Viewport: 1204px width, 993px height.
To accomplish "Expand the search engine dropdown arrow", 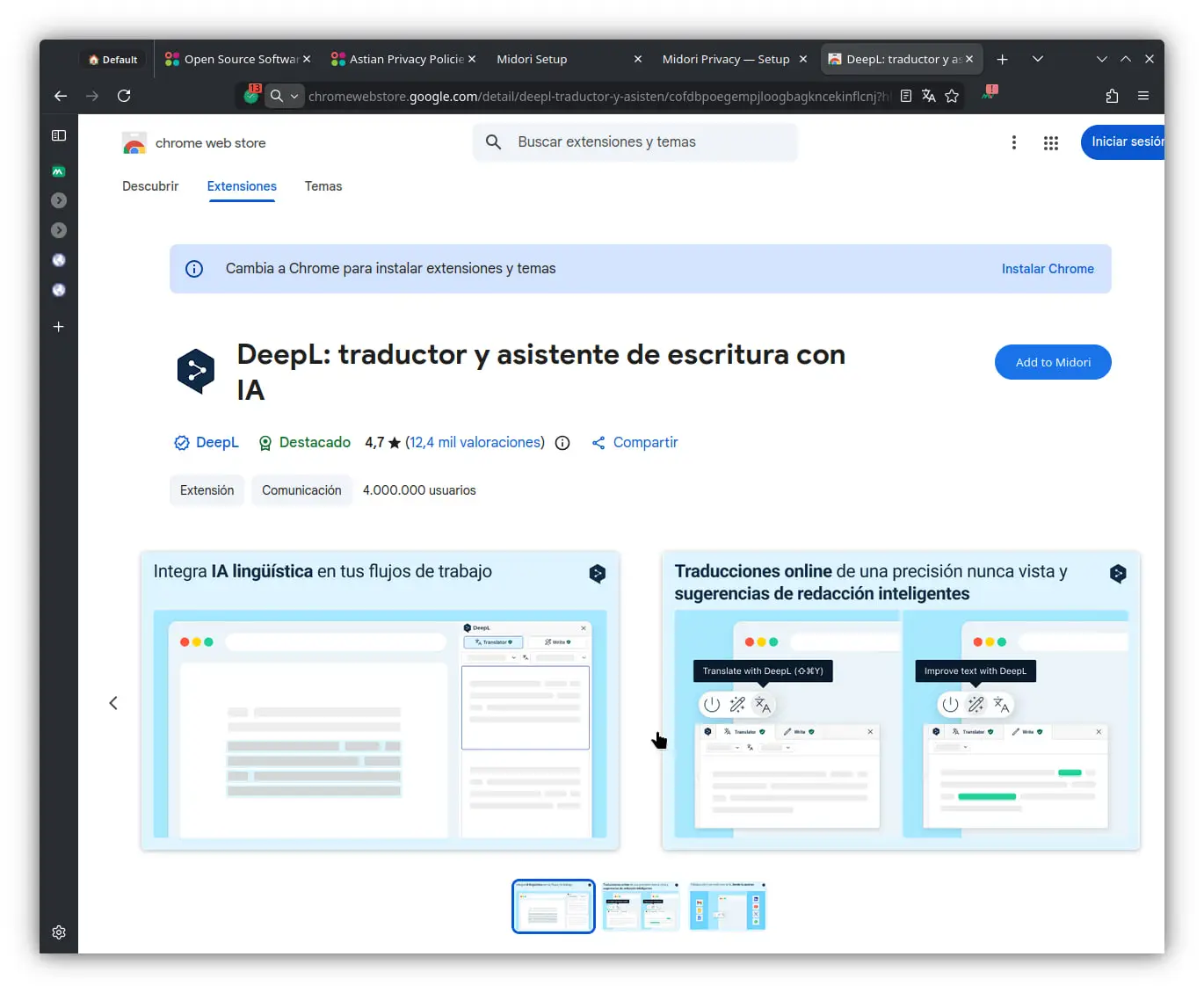I will pyautogui.click(x=294, y=96).
